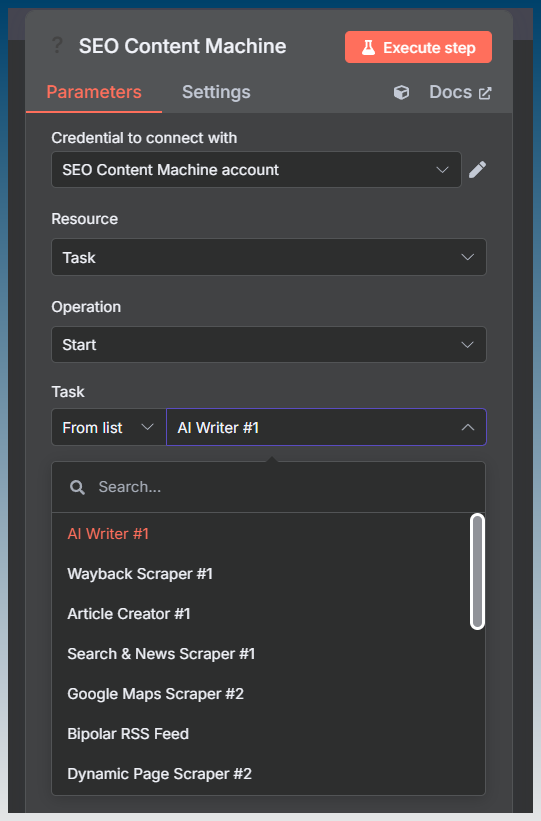Click the magnifier search icon
This screenshot has height=821, width=541.
pos(77,487)
